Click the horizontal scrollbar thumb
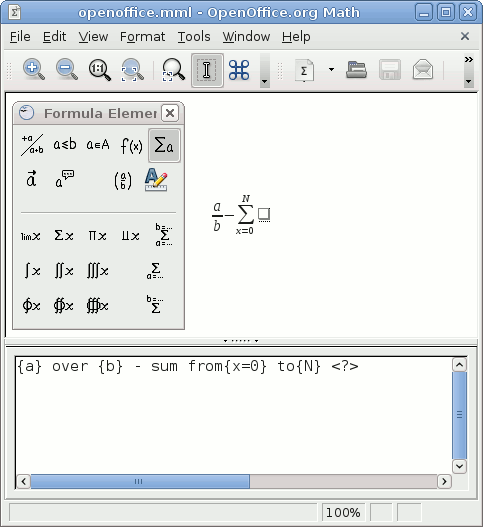483x527 pixels. pyautogui.click(x=140, y=481)
